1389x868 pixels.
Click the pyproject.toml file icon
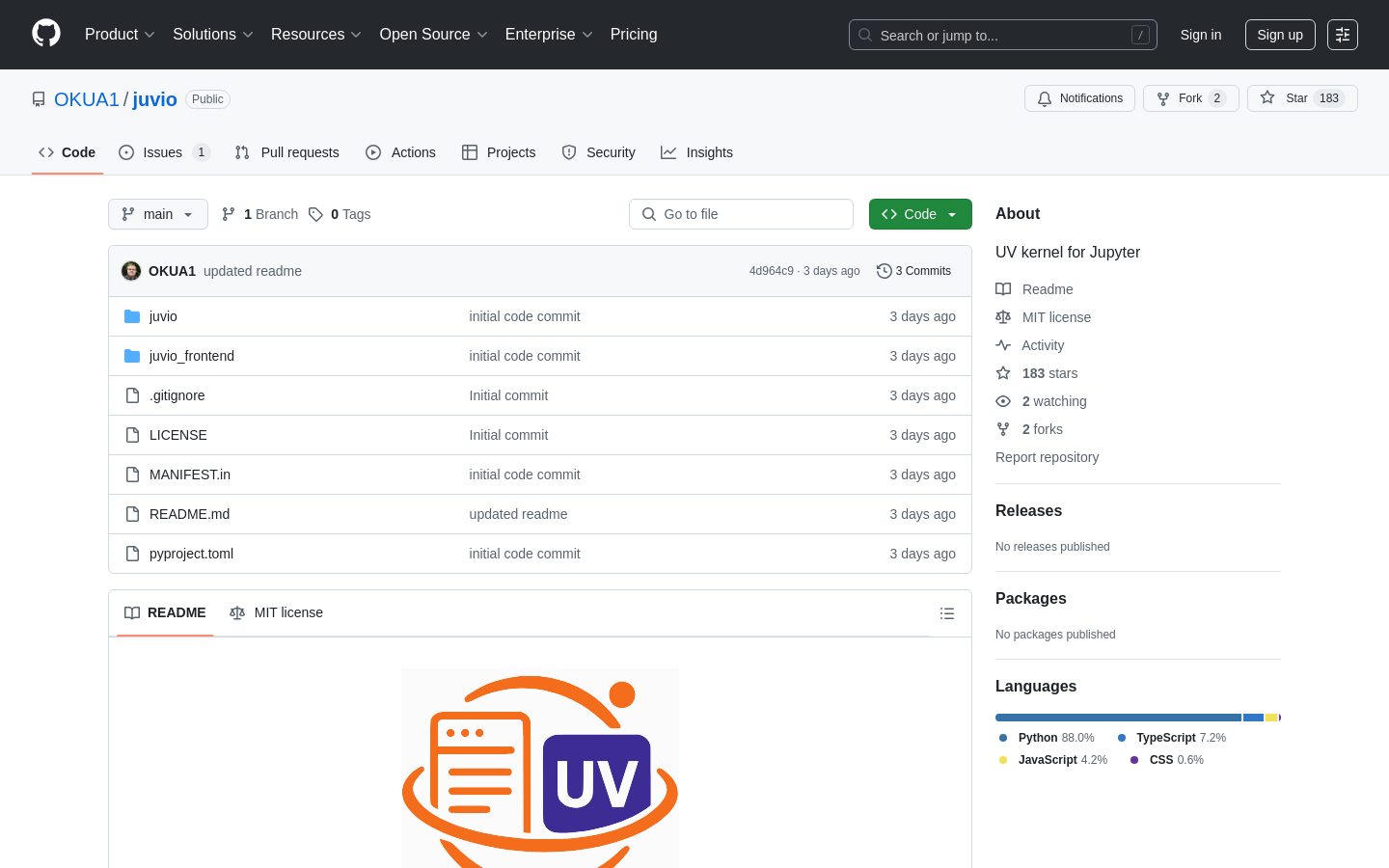tap(132, 554)
